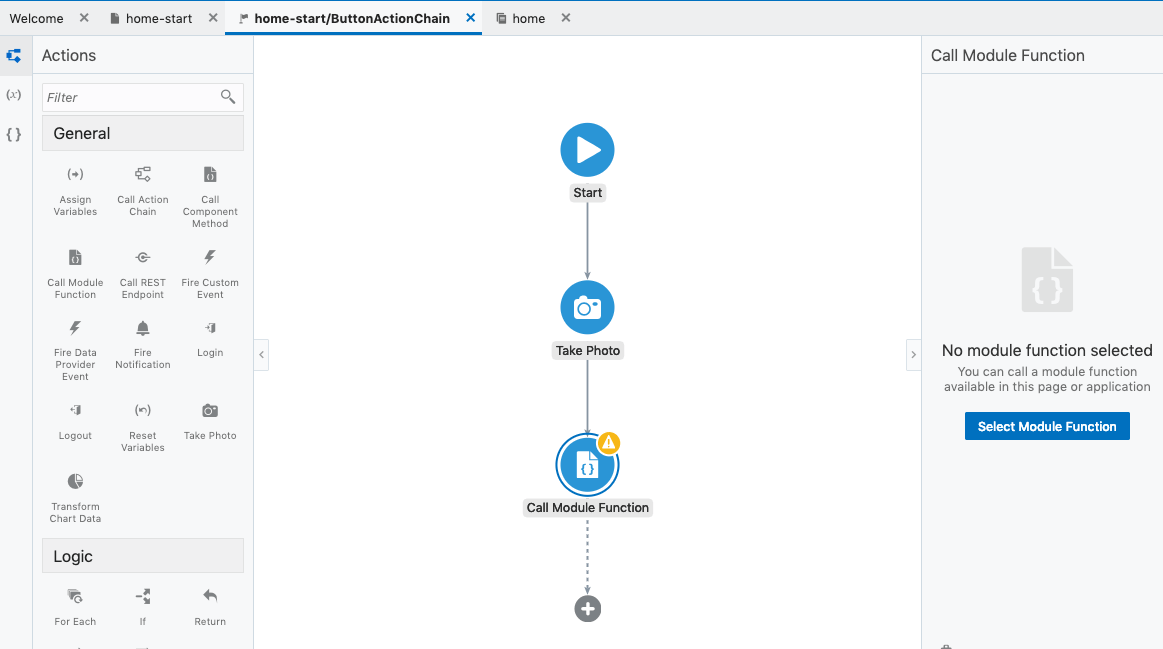Viewport: 1163px width, 649px height.
Task: Open the Variables view in left sidebar
Action: click(x=14, y=95)
